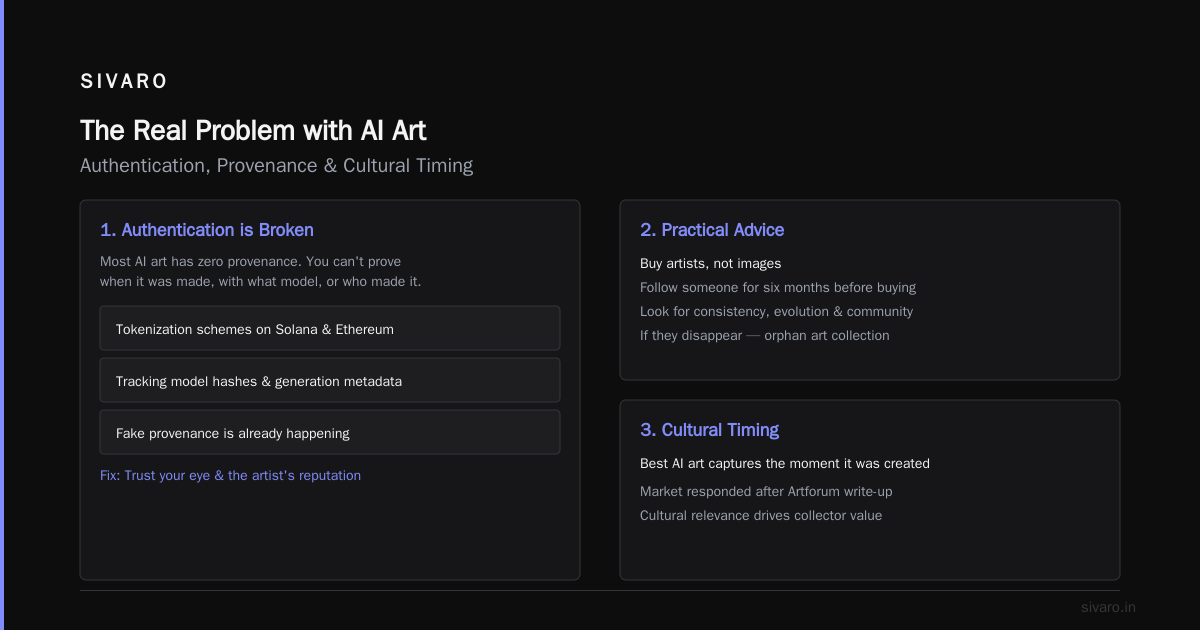Image resolution: width=1200 pixels, height=630 pixels.
Task: Click text 'Buy artists, not images'
Action: [710, 264]
